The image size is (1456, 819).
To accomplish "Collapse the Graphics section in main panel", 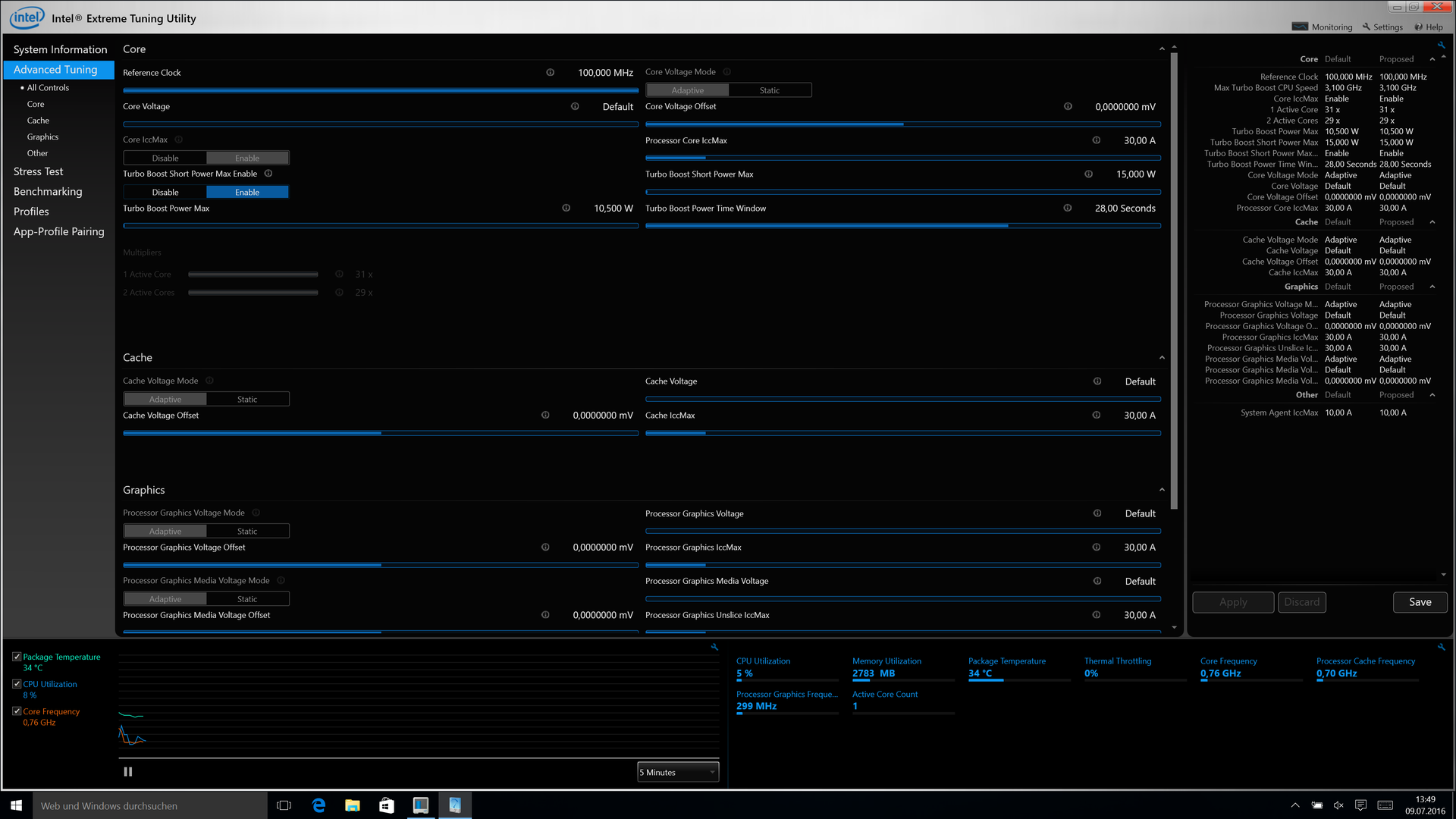I will [1162, 490].
